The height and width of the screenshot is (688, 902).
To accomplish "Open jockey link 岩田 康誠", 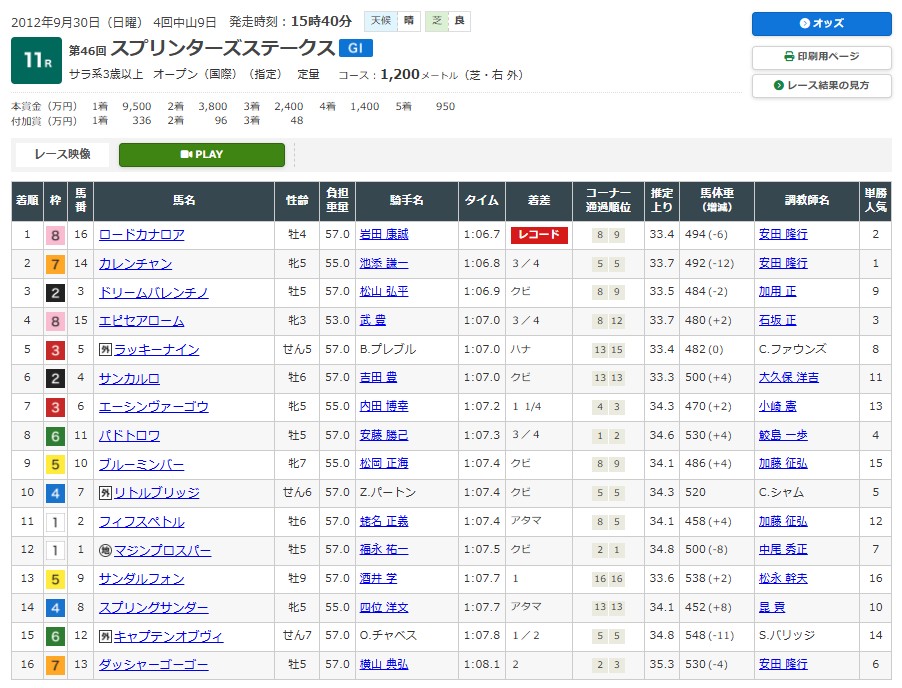I will (x=383, y=235).
